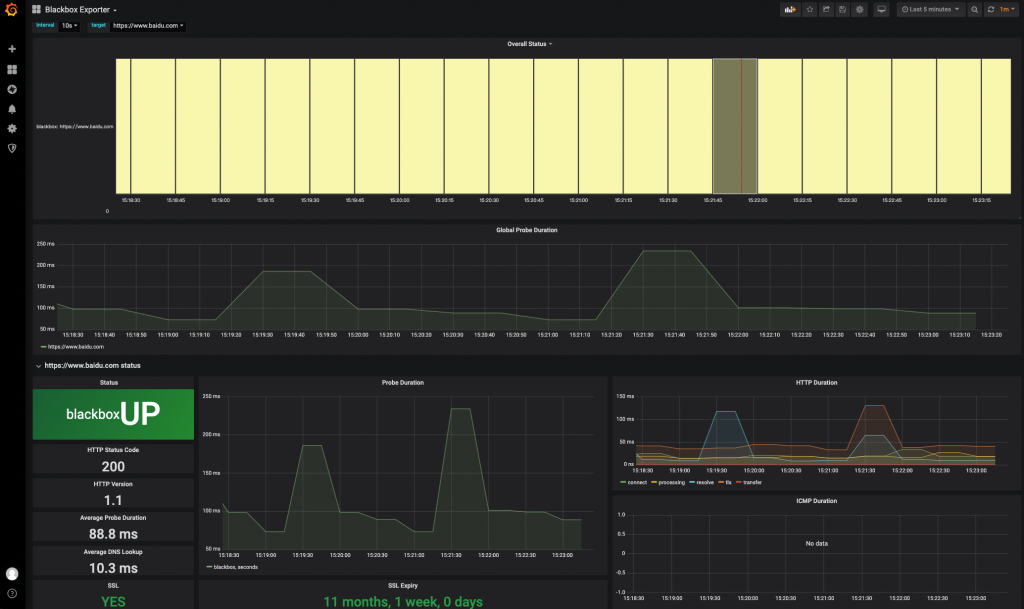
Task: Toggle the resolve series in HTTP Duration legend
Action: click(704, 482)
